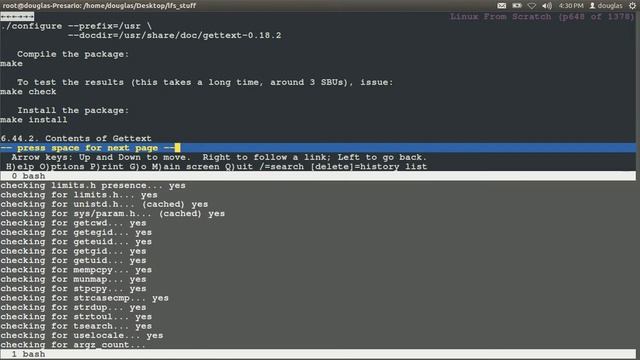Click the 'Compile the package:' text
The image size is (640, 360).
[73, 54]
